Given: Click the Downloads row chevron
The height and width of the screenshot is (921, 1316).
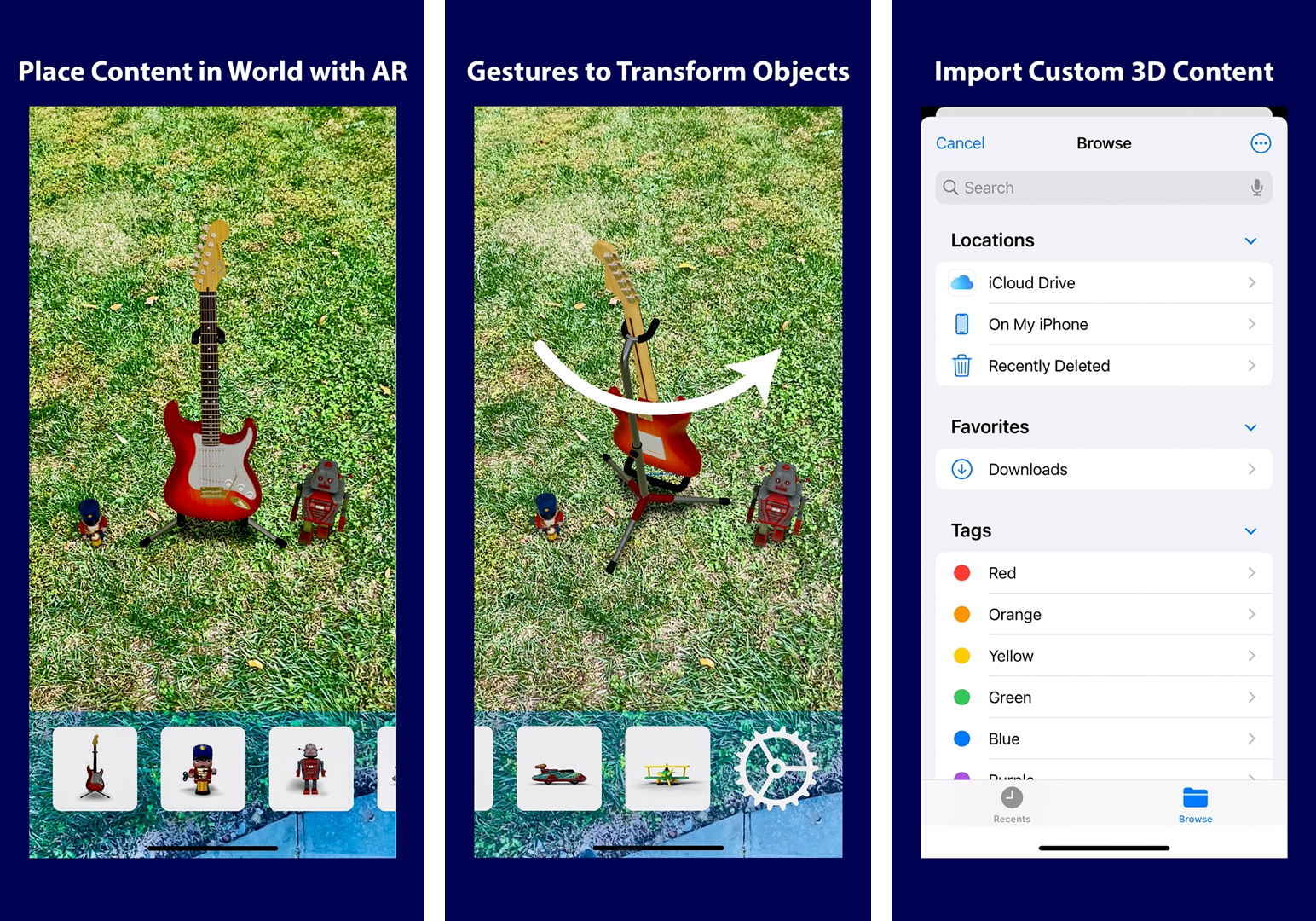Looking at the screenshot, I should [1251, 469].
